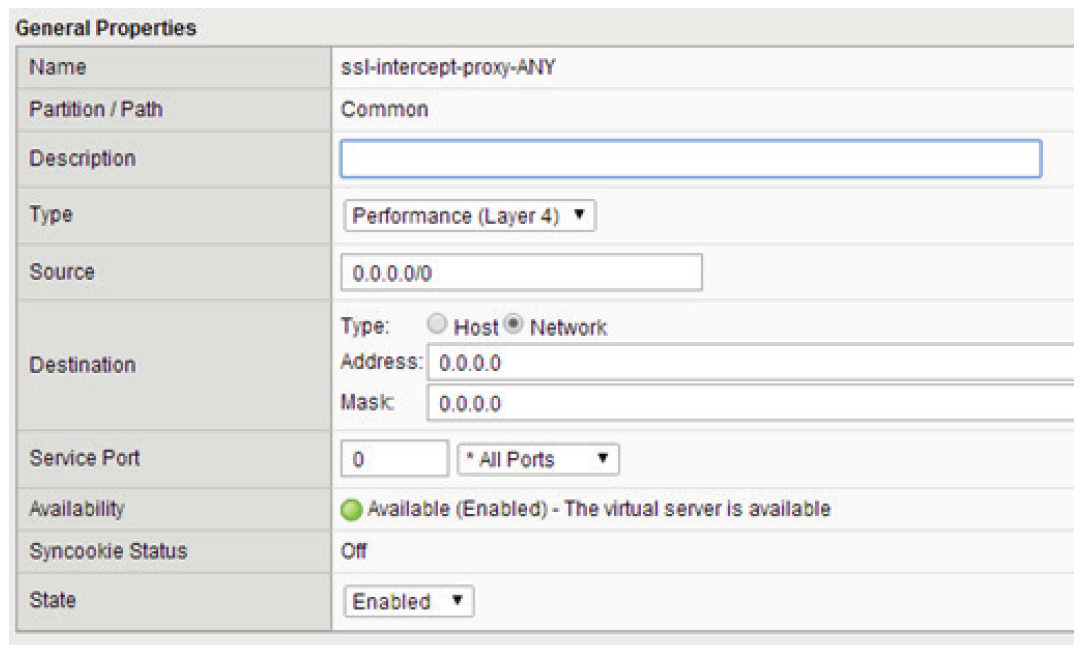Click the arrow on the All Ports selector
The height and width of the screenshot is (652, 1083).
coord(603,458)
